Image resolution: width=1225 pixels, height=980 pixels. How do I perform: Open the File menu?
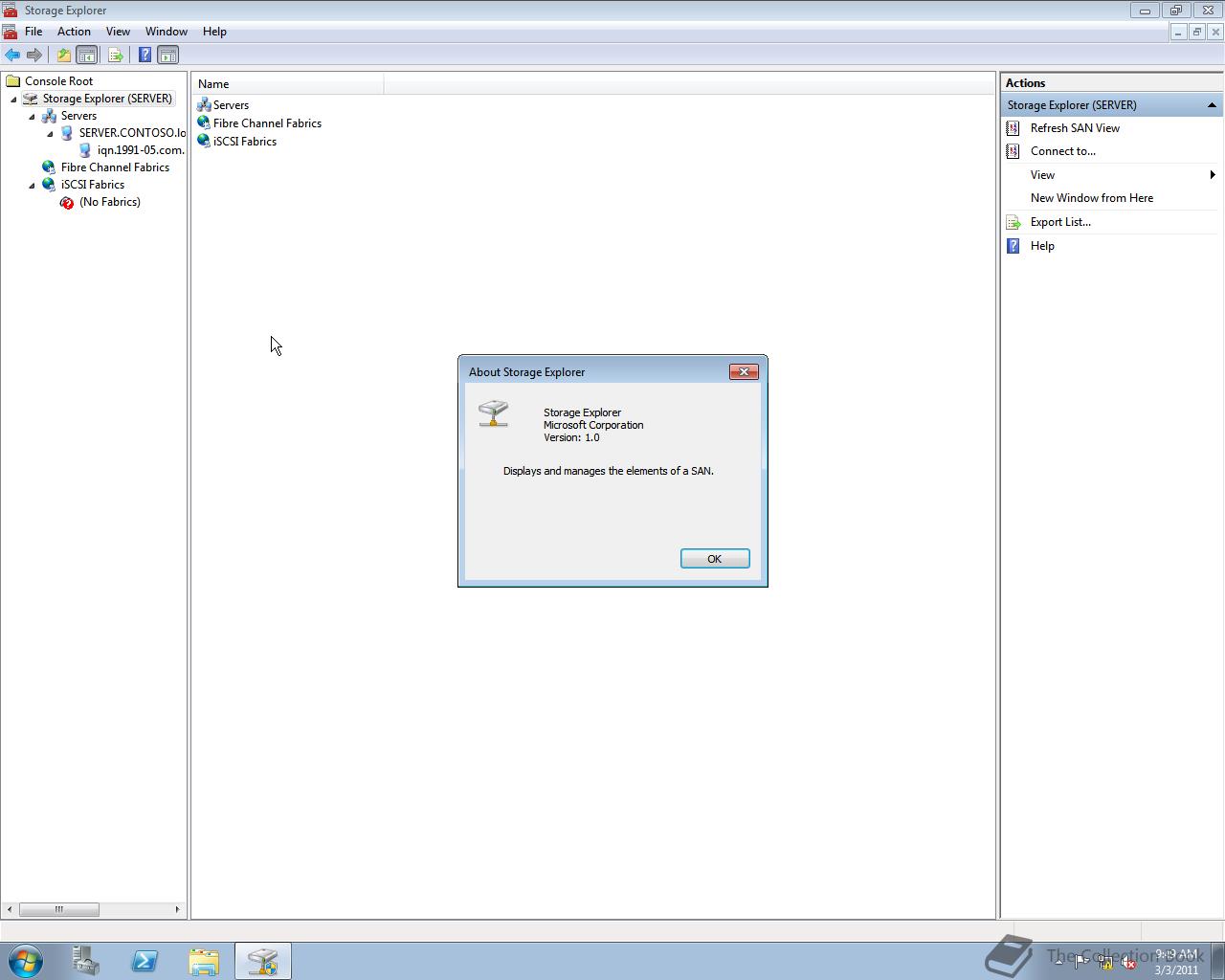tap(33, 32)
